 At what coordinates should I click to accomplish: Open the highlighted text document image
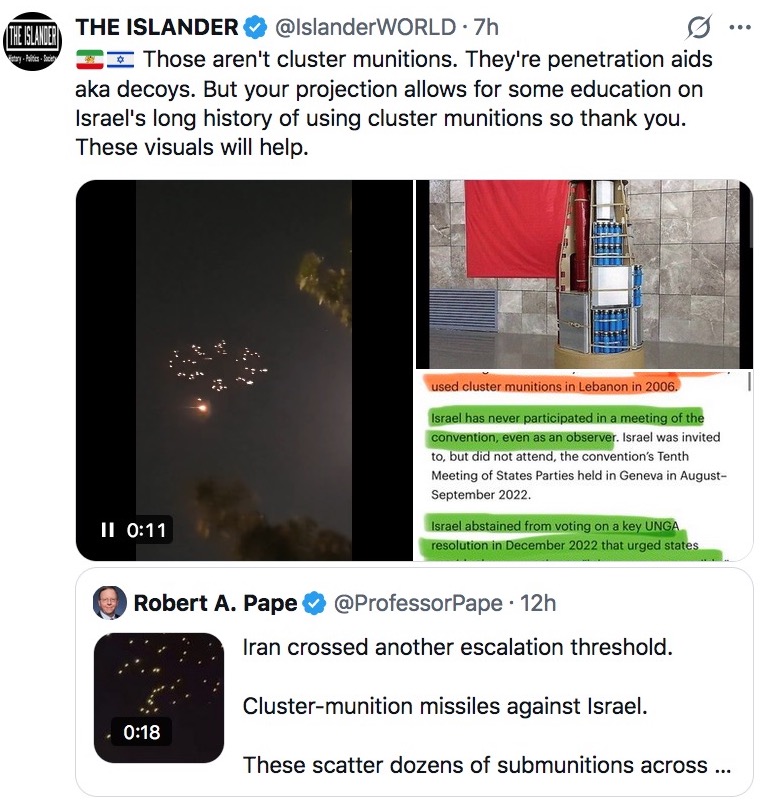[x=584, y=466]
